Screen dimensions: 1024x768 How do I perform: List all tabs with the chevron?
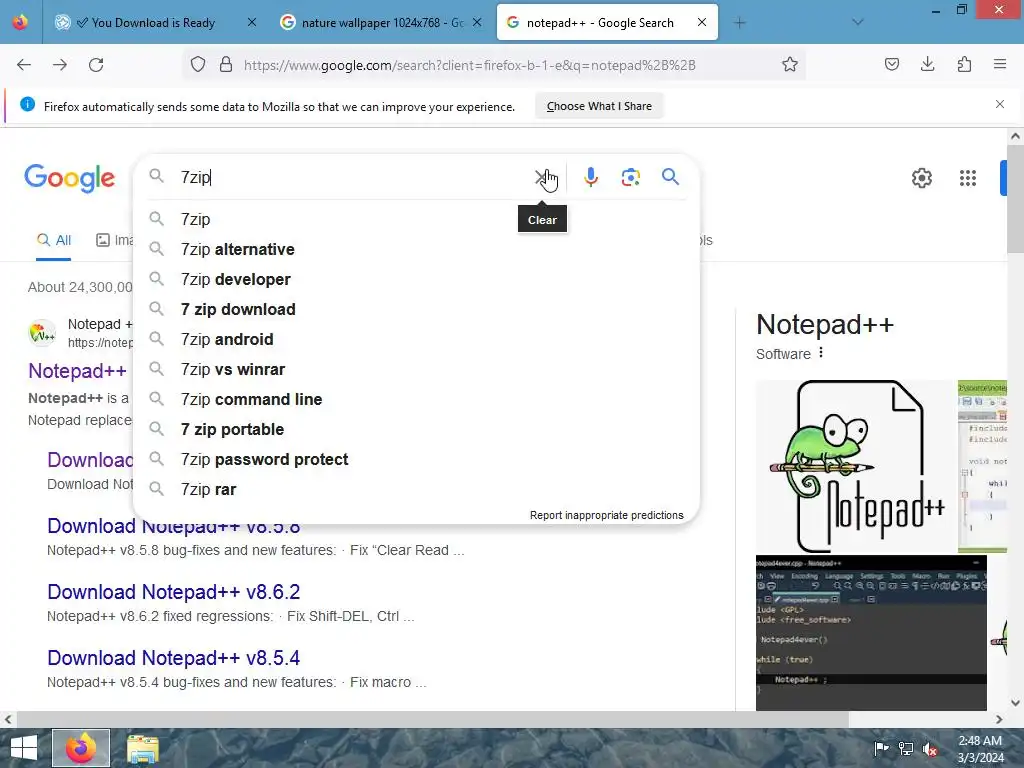tap(857, 22)
